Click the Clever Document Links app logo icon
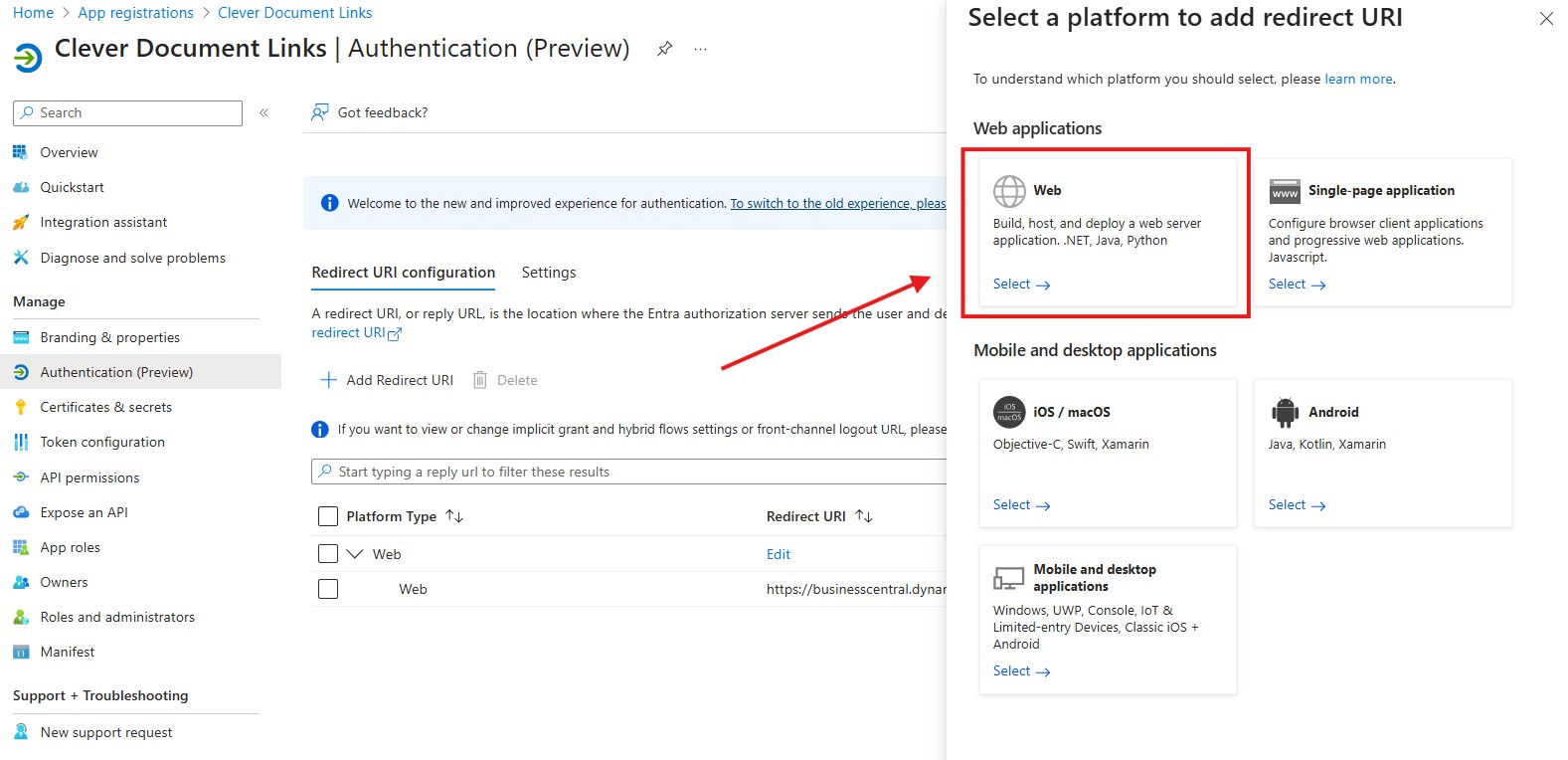The image size is (1568, 760). (x=28, y=58)
